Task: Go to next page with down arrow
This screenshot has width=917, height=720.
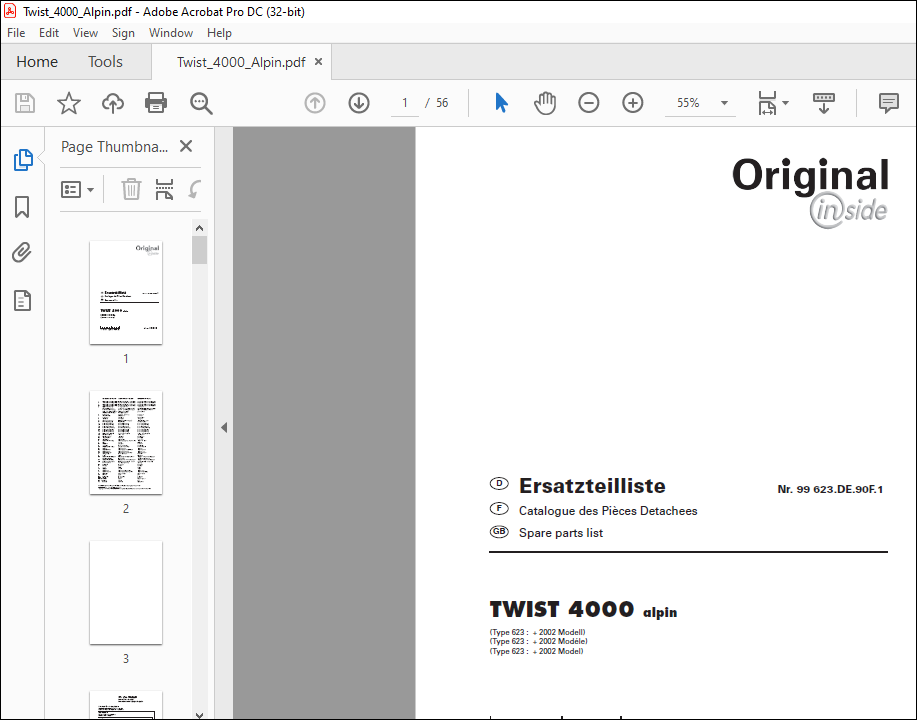Action: (x=358, y=104)
